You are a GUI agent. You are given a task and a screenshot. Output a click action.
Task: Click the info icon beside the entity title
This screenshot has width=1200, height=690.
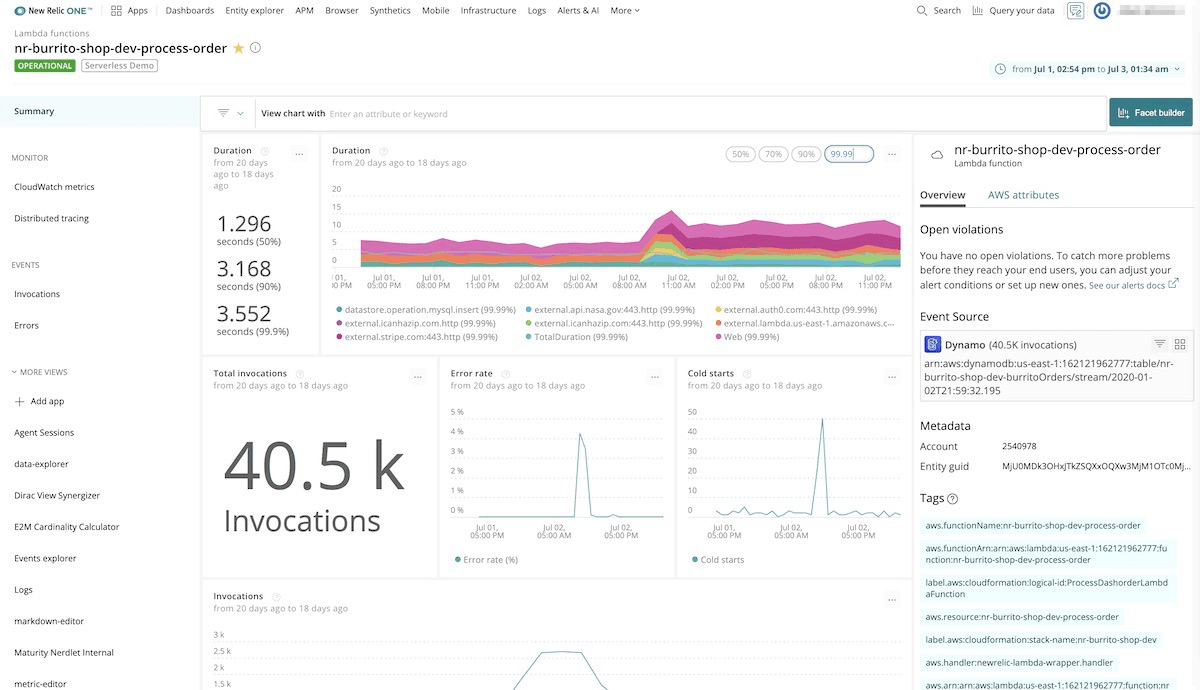point(255,48)
